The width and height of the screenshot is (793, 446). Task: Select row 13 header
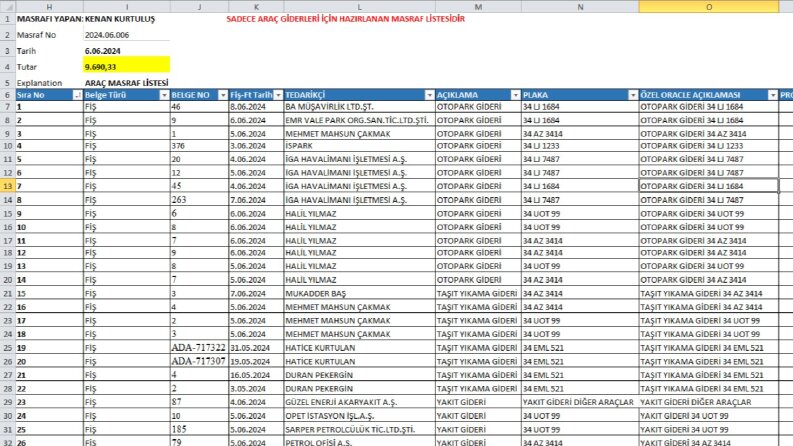[x=8, y=186]
